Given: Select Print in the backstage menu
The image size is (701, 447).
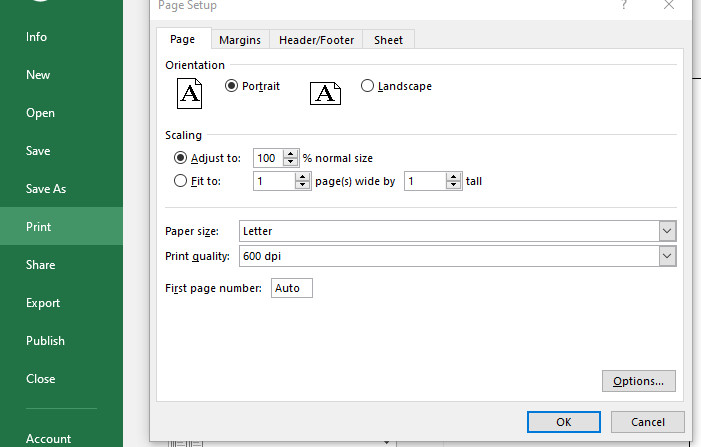Looking at the screenshot, I should (61, 227).
